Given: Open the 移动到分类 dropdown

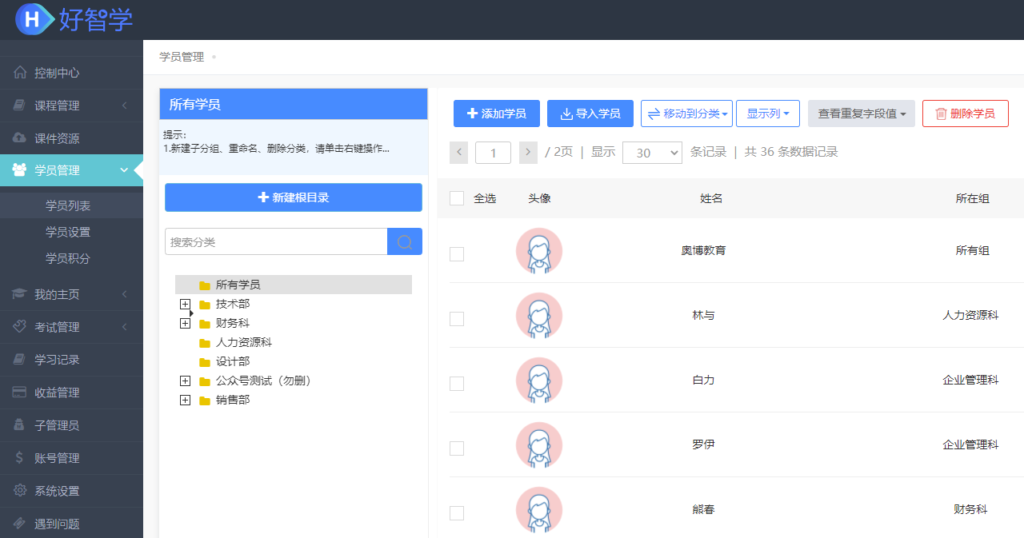Looking at the screenshot, I should [x=686, y=114].
